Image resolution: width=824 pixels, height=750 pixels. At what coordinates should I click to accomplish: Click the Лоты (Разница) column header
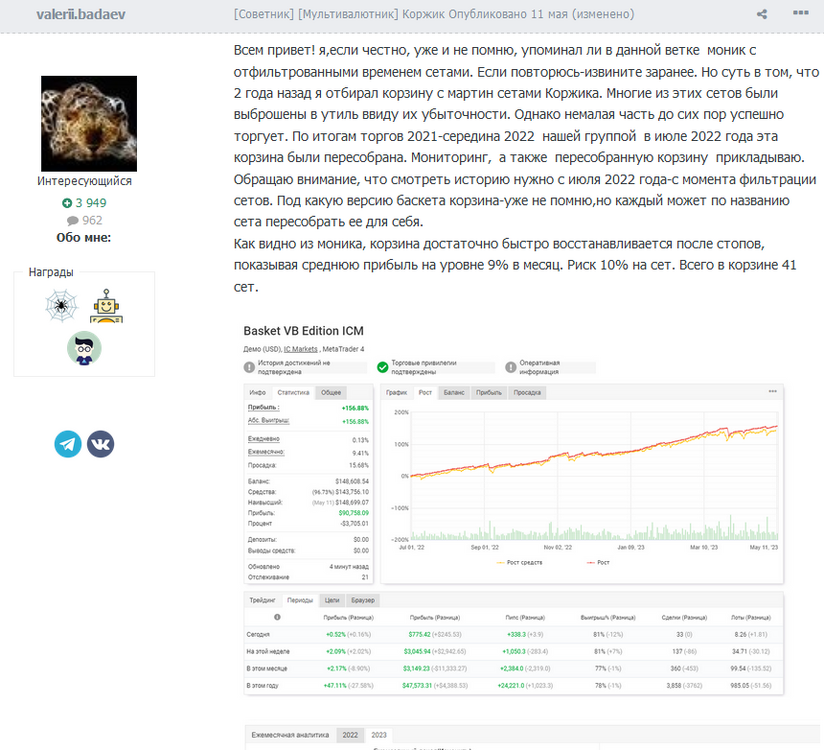[x=751, y=618]
